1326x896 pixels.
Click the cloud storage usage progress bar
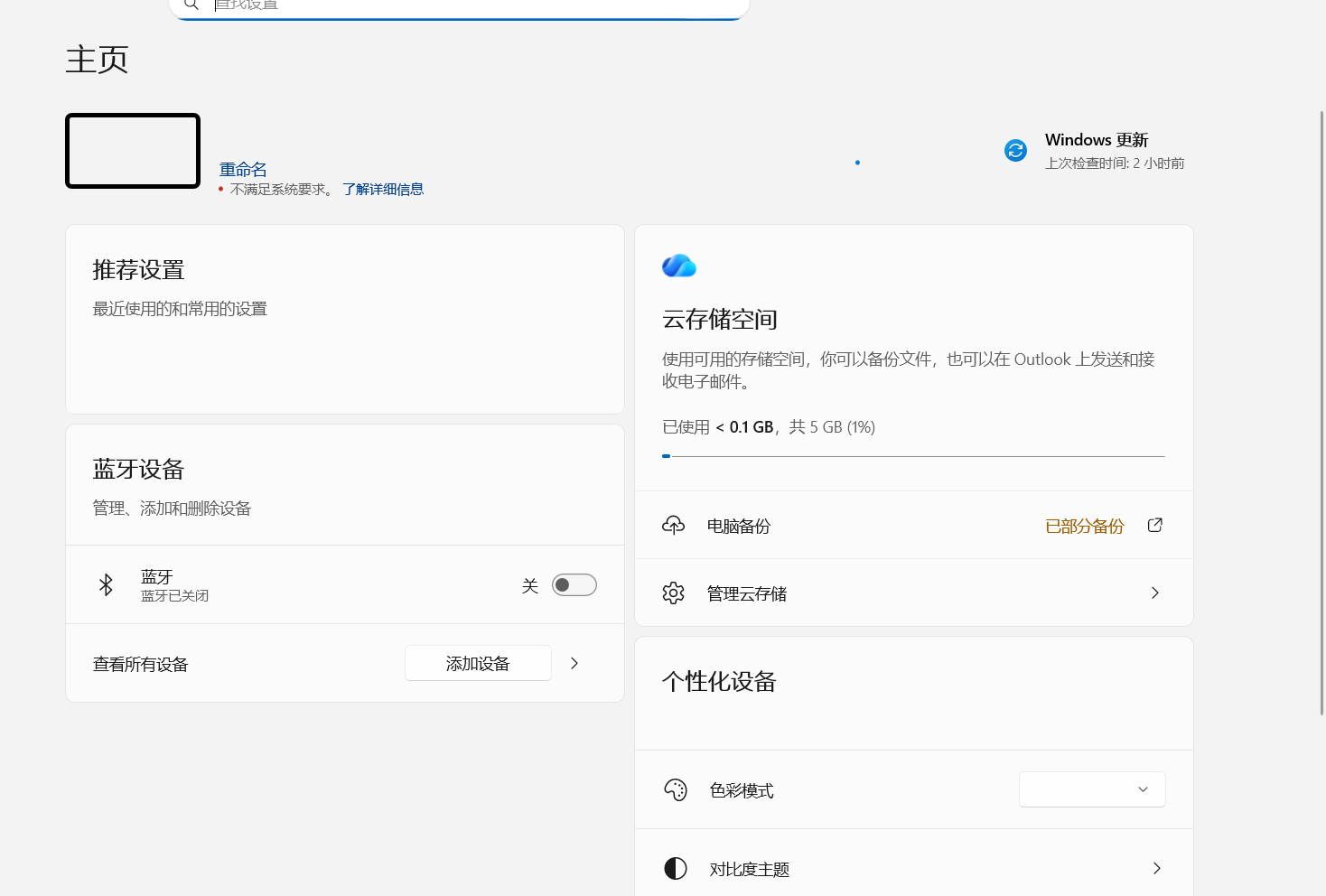(x=913, y=456)
